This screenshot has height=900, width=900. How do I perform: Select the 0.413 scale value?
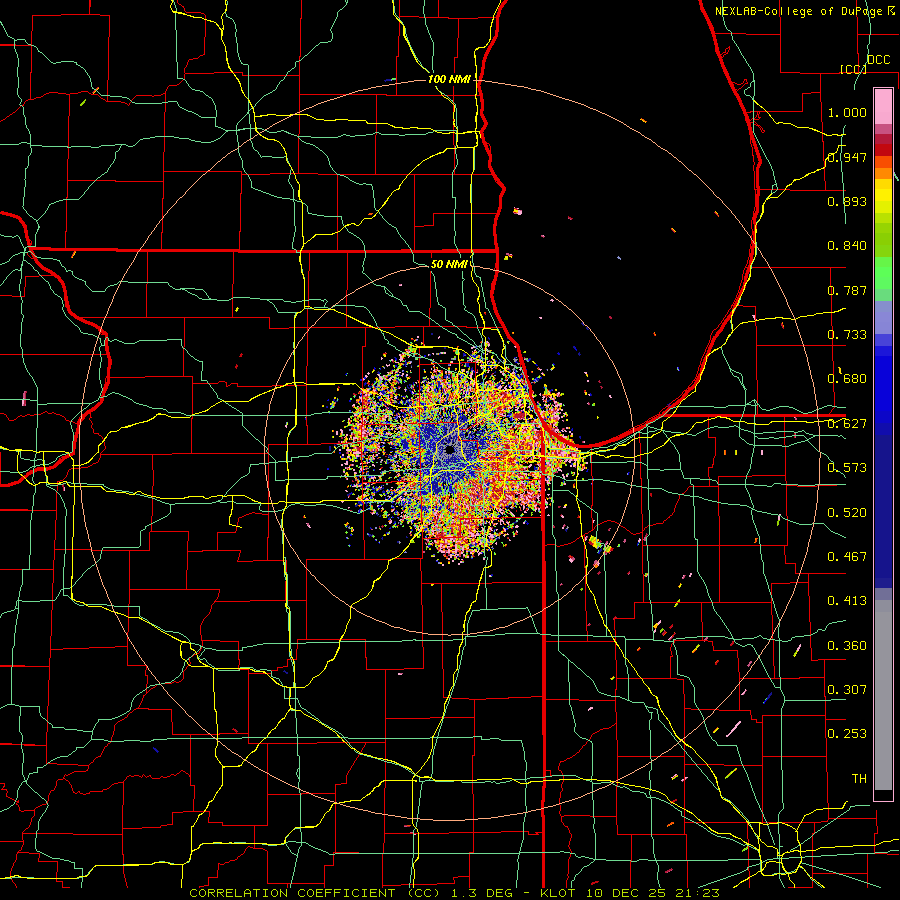pyautogui.click(x=847, y=601)
